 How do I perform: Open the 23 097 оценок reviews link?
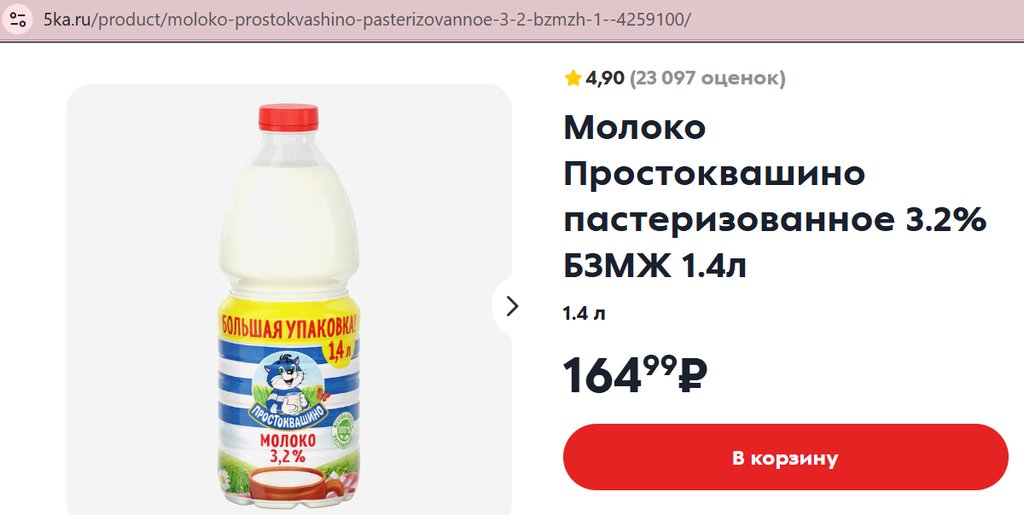pos(707,79)
